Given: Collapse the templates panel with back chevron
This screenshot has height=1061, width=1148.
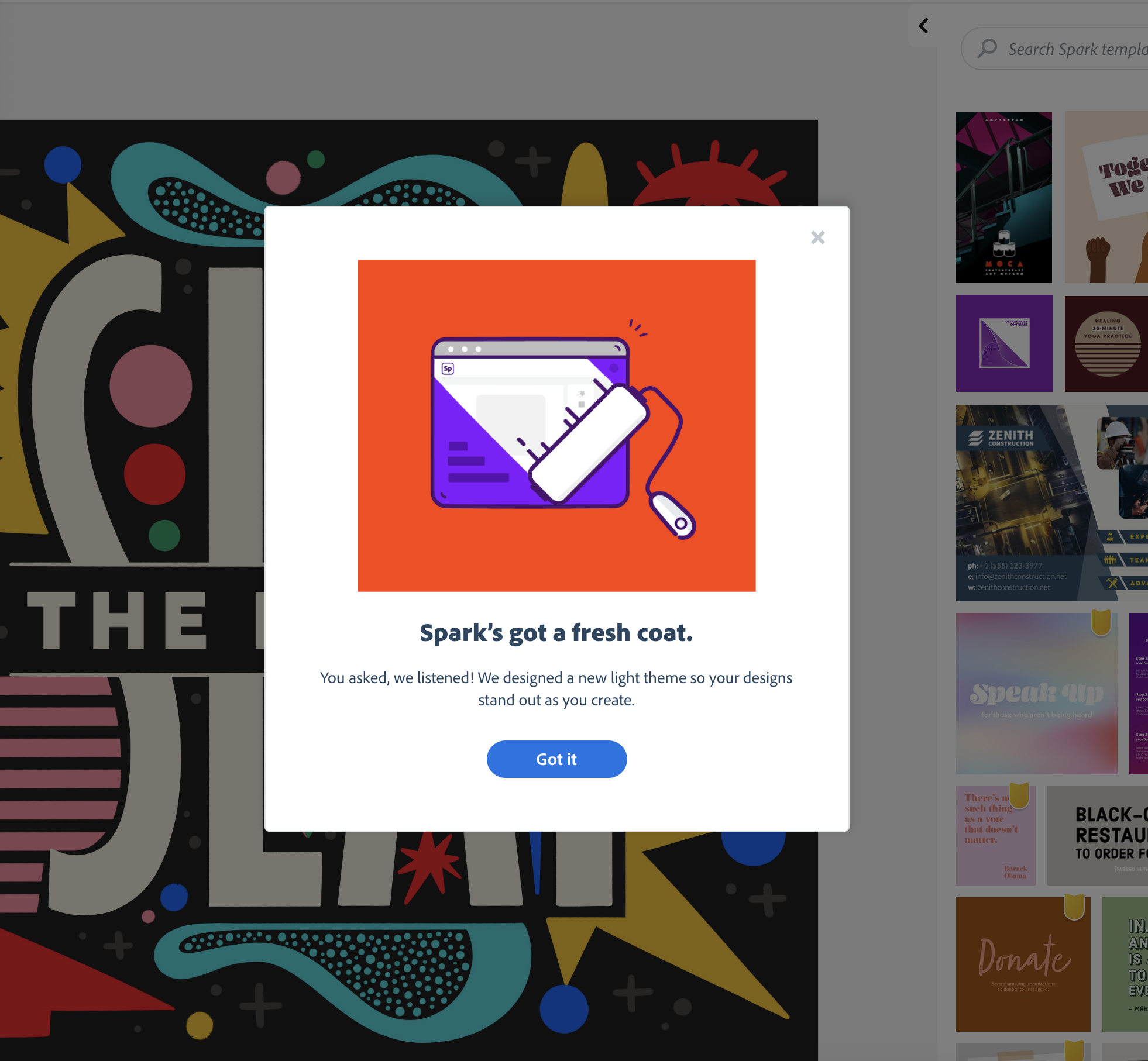Looking at the screenshot, I should (923, 26).
